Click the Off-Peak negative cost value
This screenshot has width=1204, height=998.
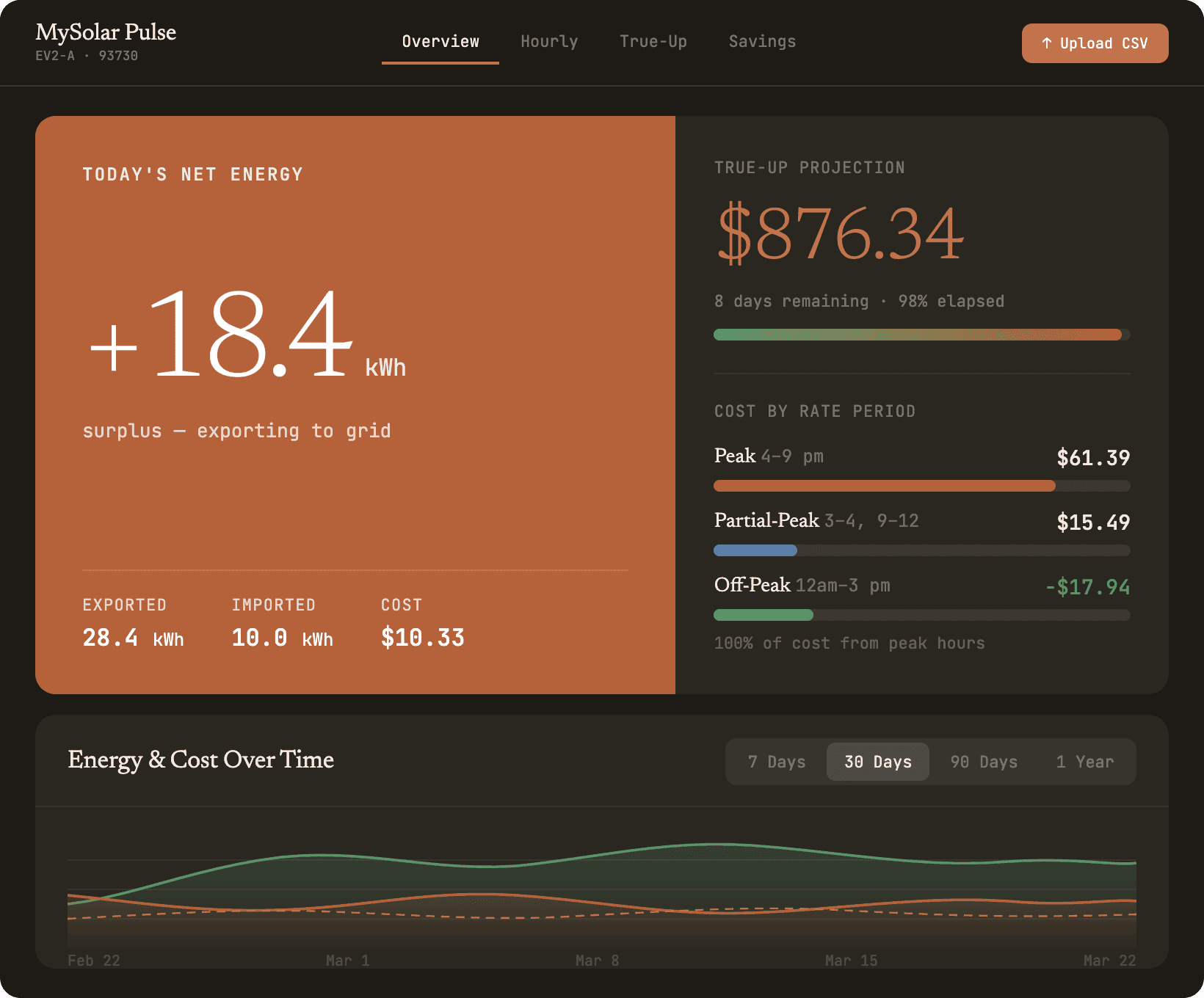[x=1087, y=586]
